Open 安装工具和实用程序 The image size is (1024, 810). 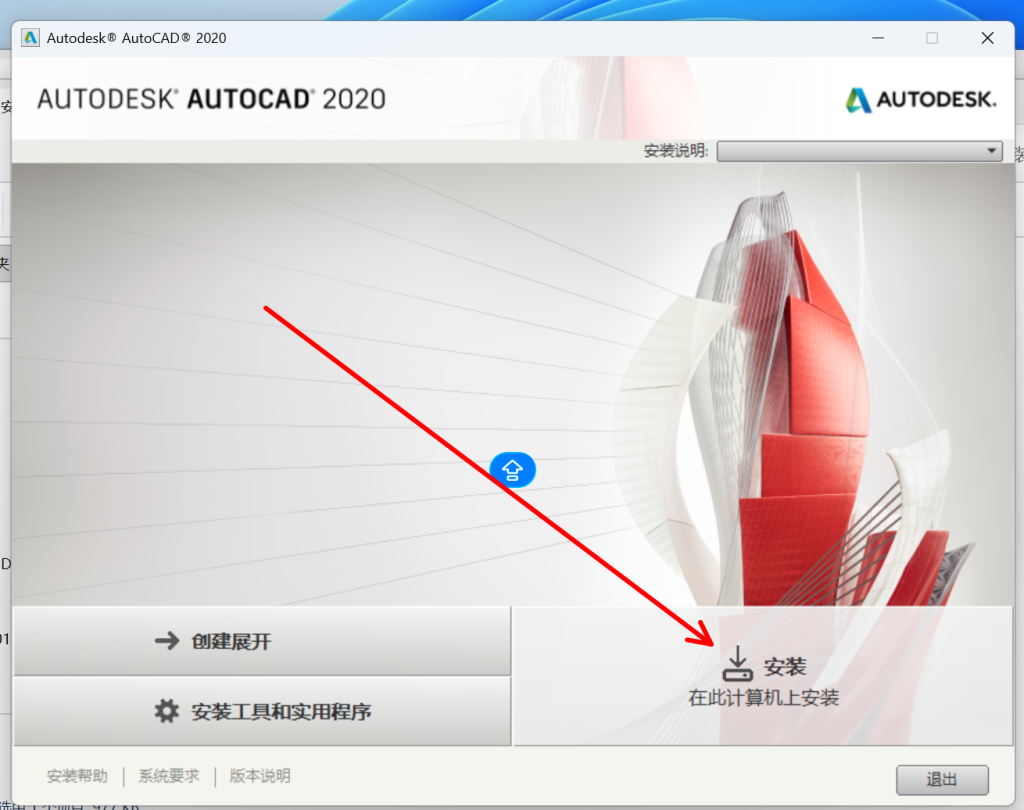(x=261, y=711)
